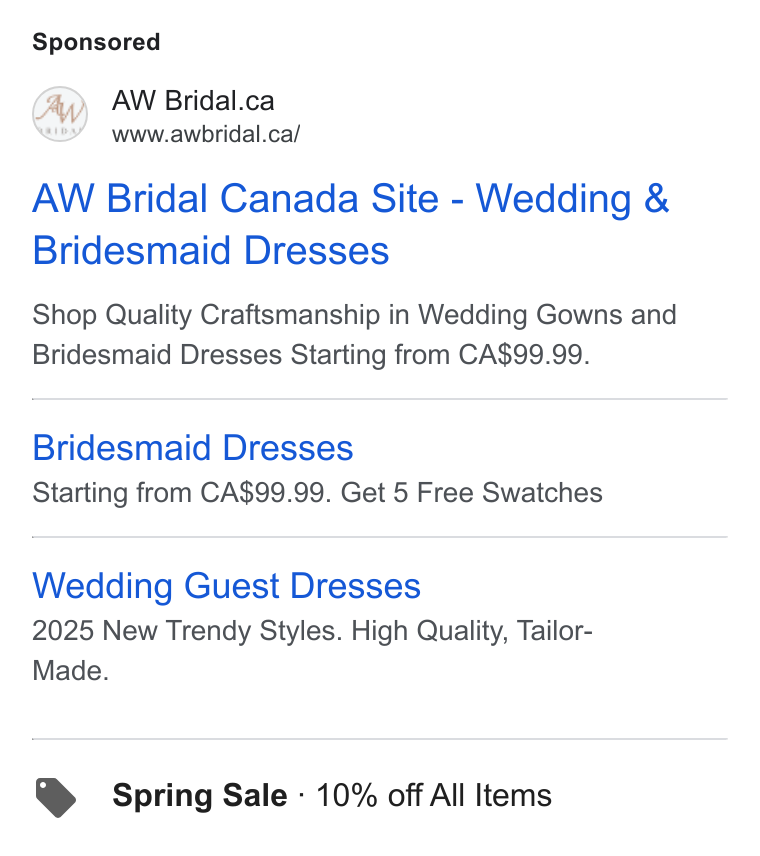Click the Starting from CA$99.99 sitelink description

pos(182,492)
